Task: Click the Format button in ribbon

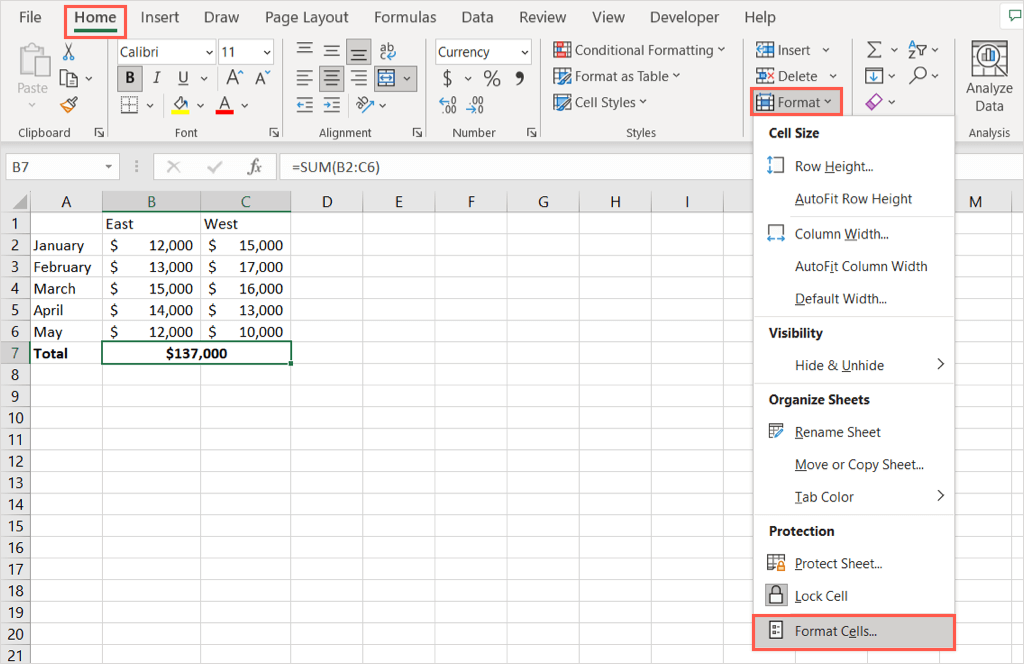Action: pos(795,103)
